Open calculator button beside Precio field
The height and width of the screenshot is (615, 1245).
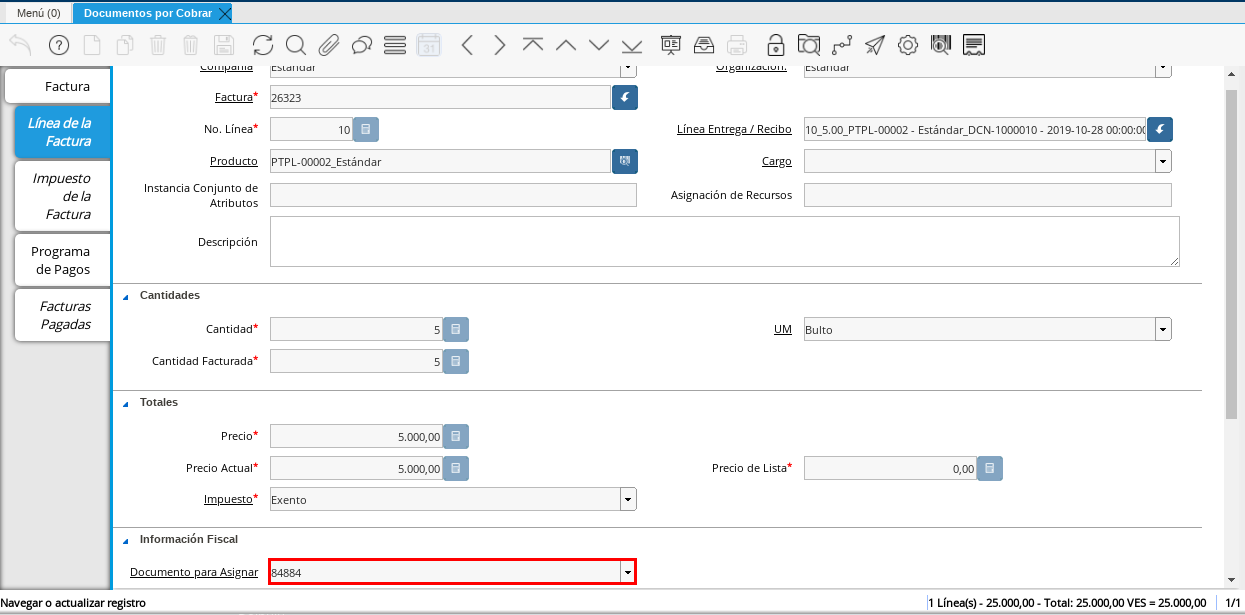click(455, 436)
